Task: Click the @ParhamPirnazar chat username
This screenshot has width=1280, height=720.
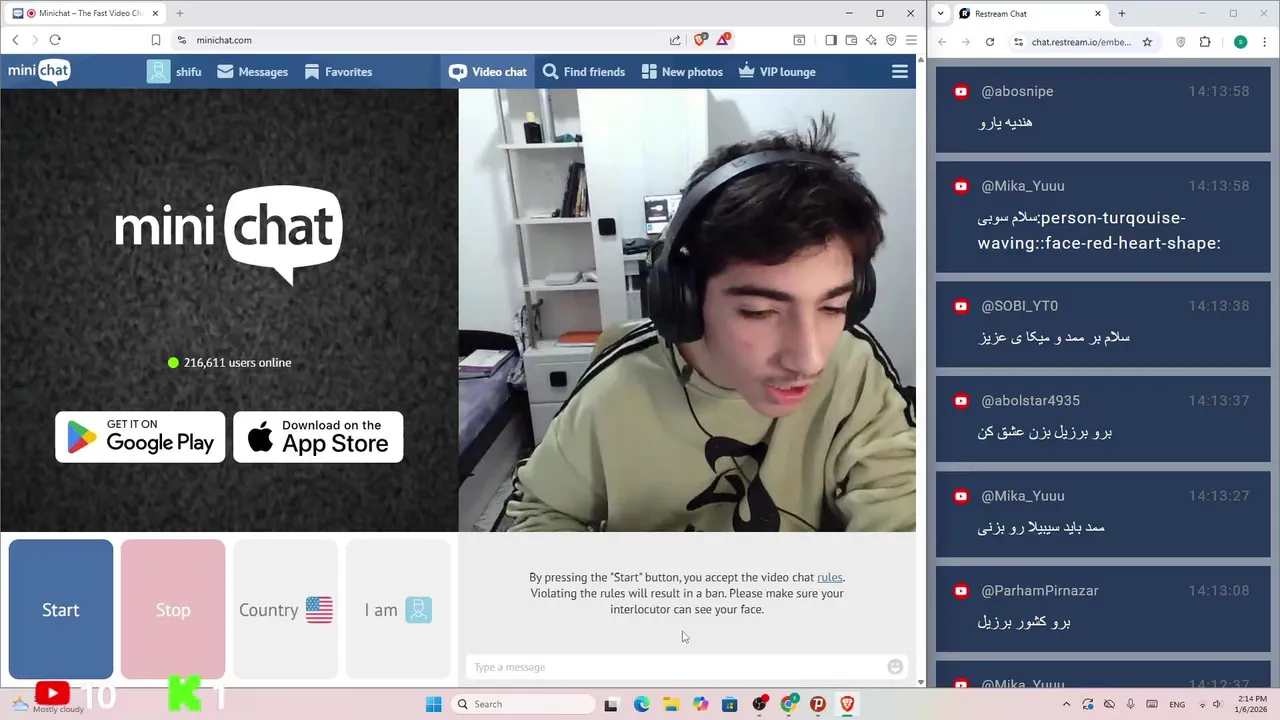Action: [x=1040, y=591]
